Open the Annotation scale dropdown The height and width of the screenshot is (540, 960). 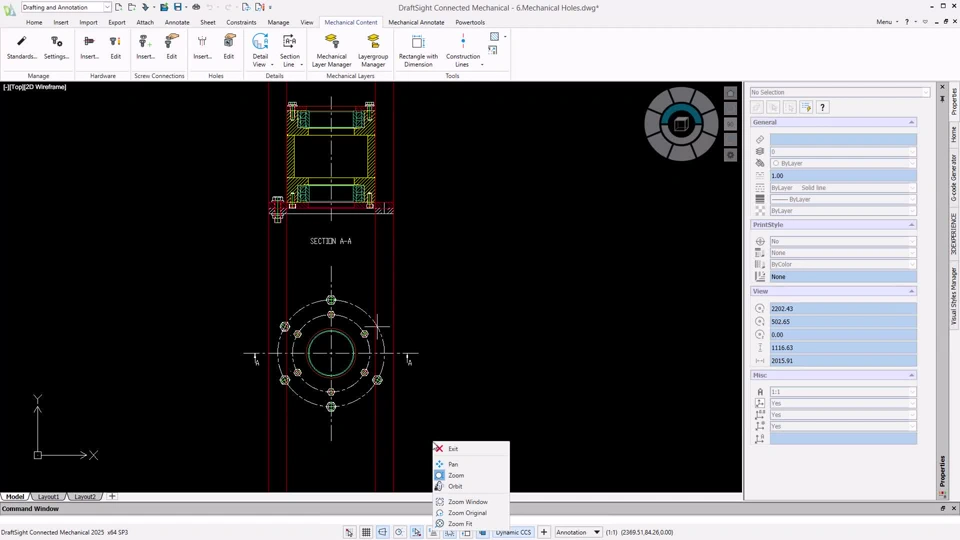(x=578, y=532)
